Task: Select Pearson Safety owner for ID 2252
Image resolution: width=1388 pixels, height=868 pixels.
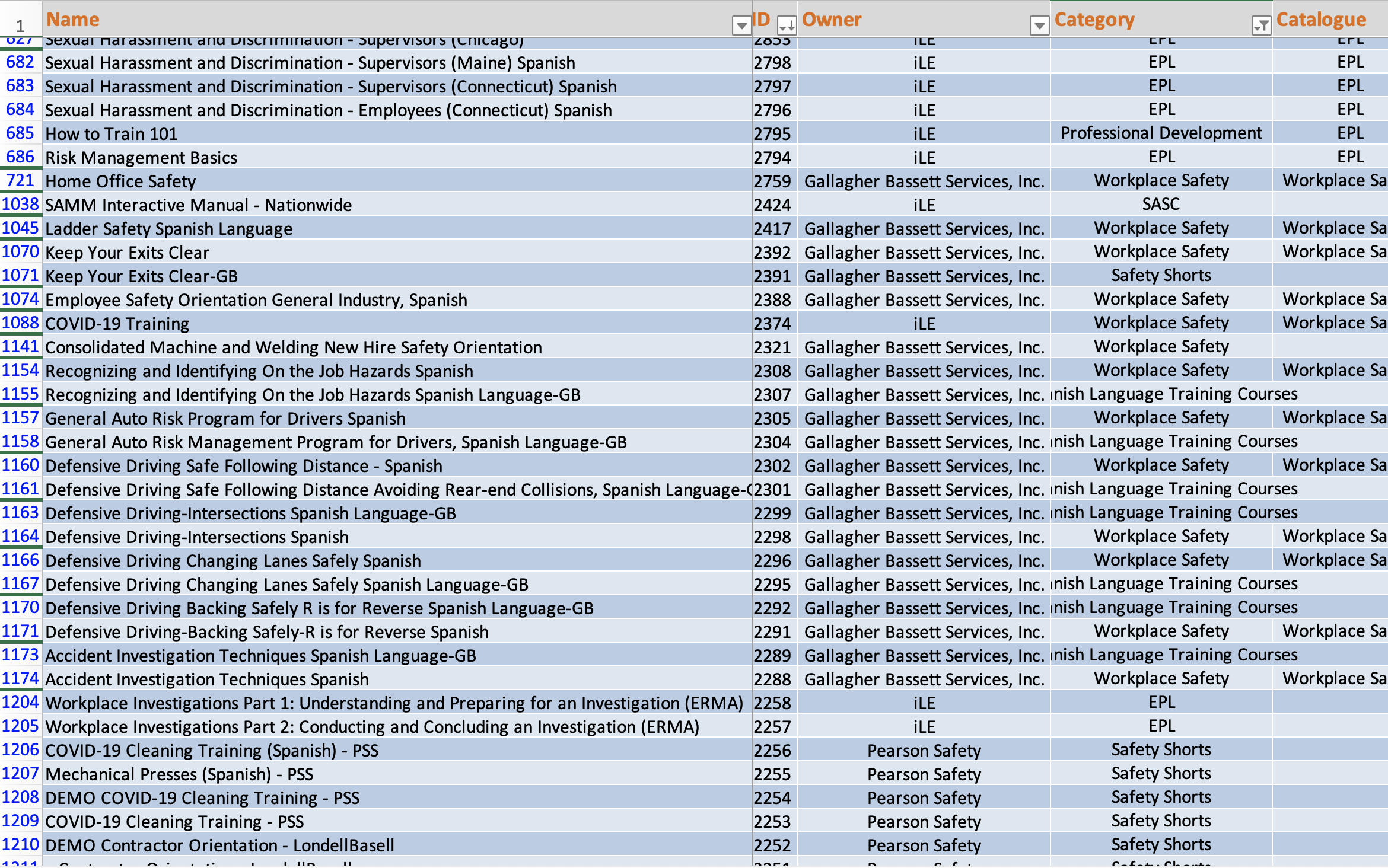Action: (x=924, y=845)
